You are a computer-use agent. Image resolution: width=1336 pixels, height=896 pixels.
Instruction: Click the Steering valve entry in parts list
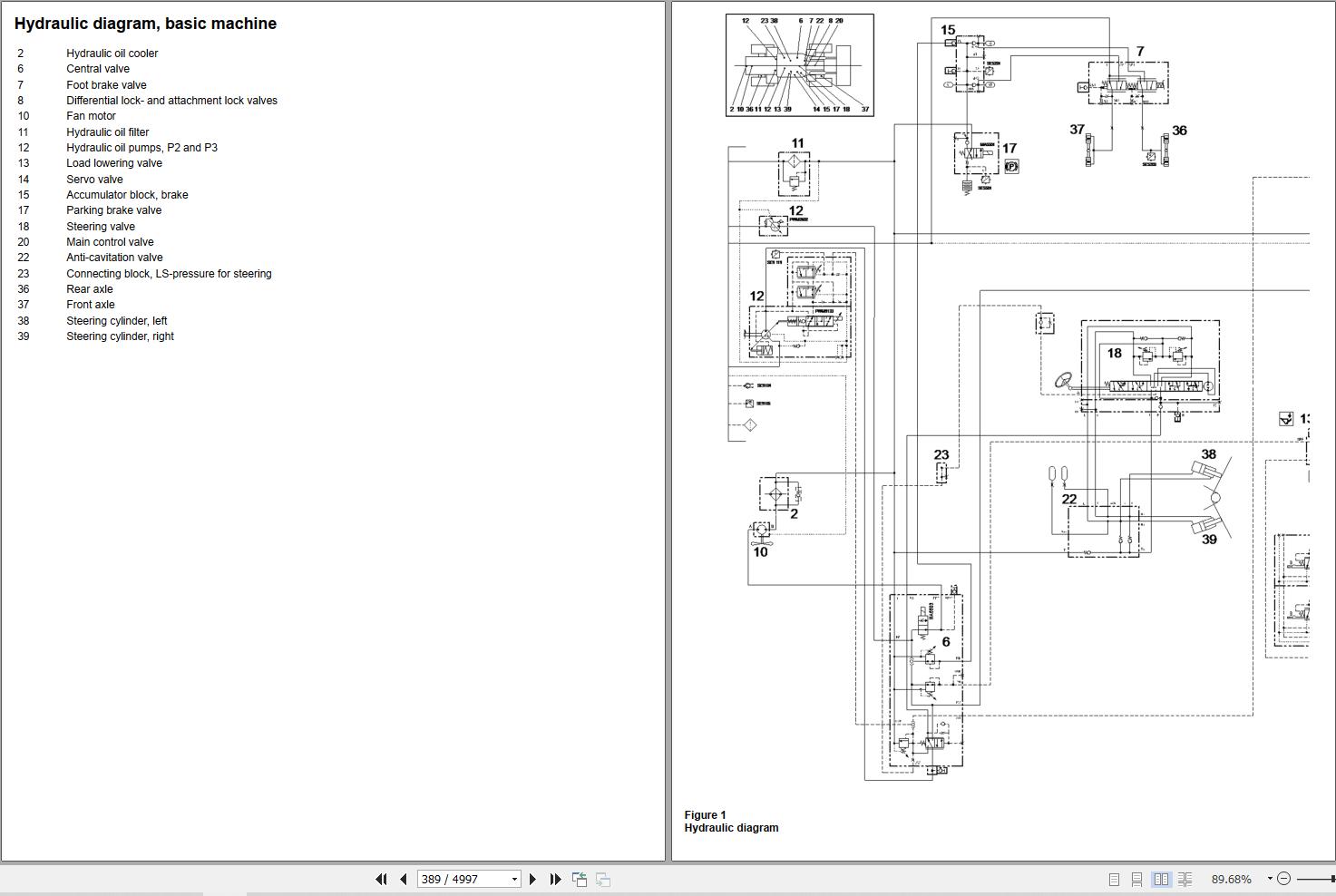point(100,226)
